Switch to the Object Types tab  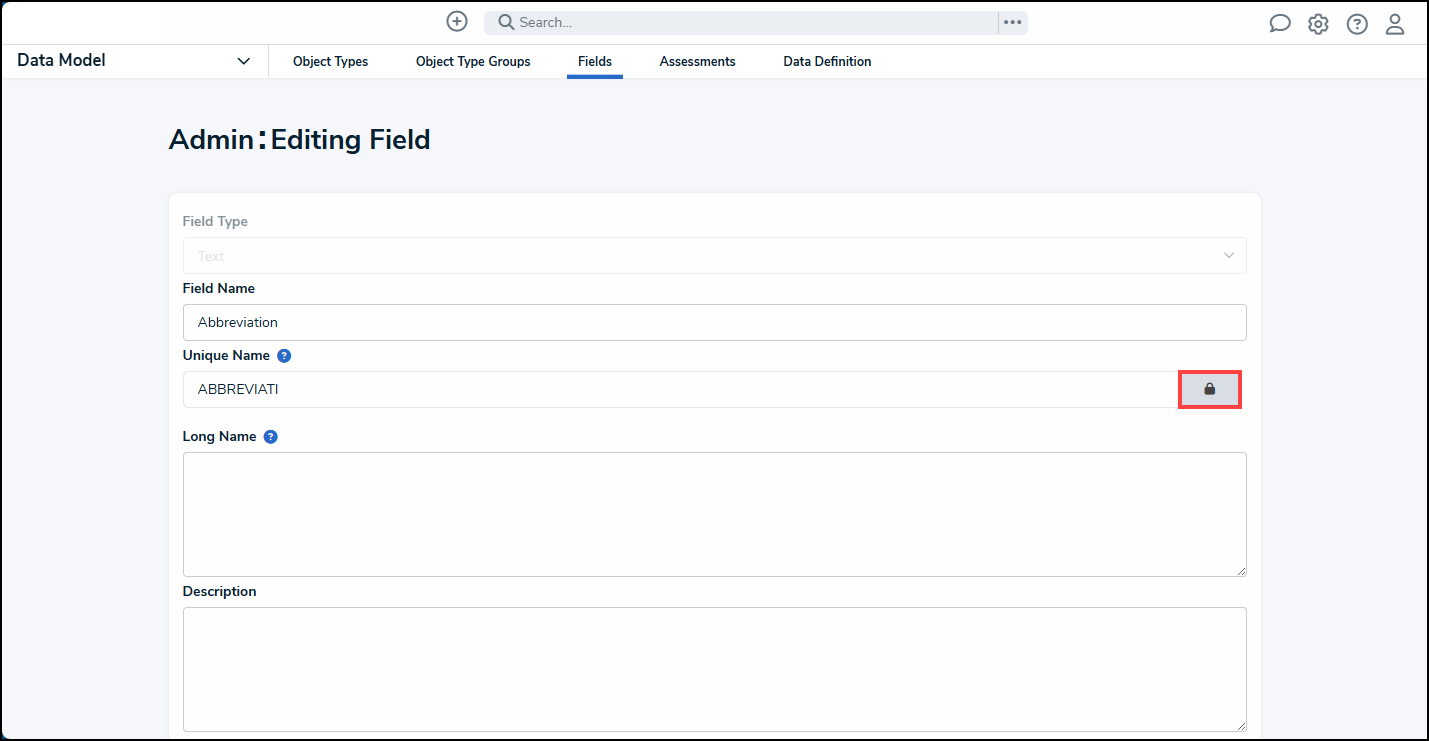330,62
